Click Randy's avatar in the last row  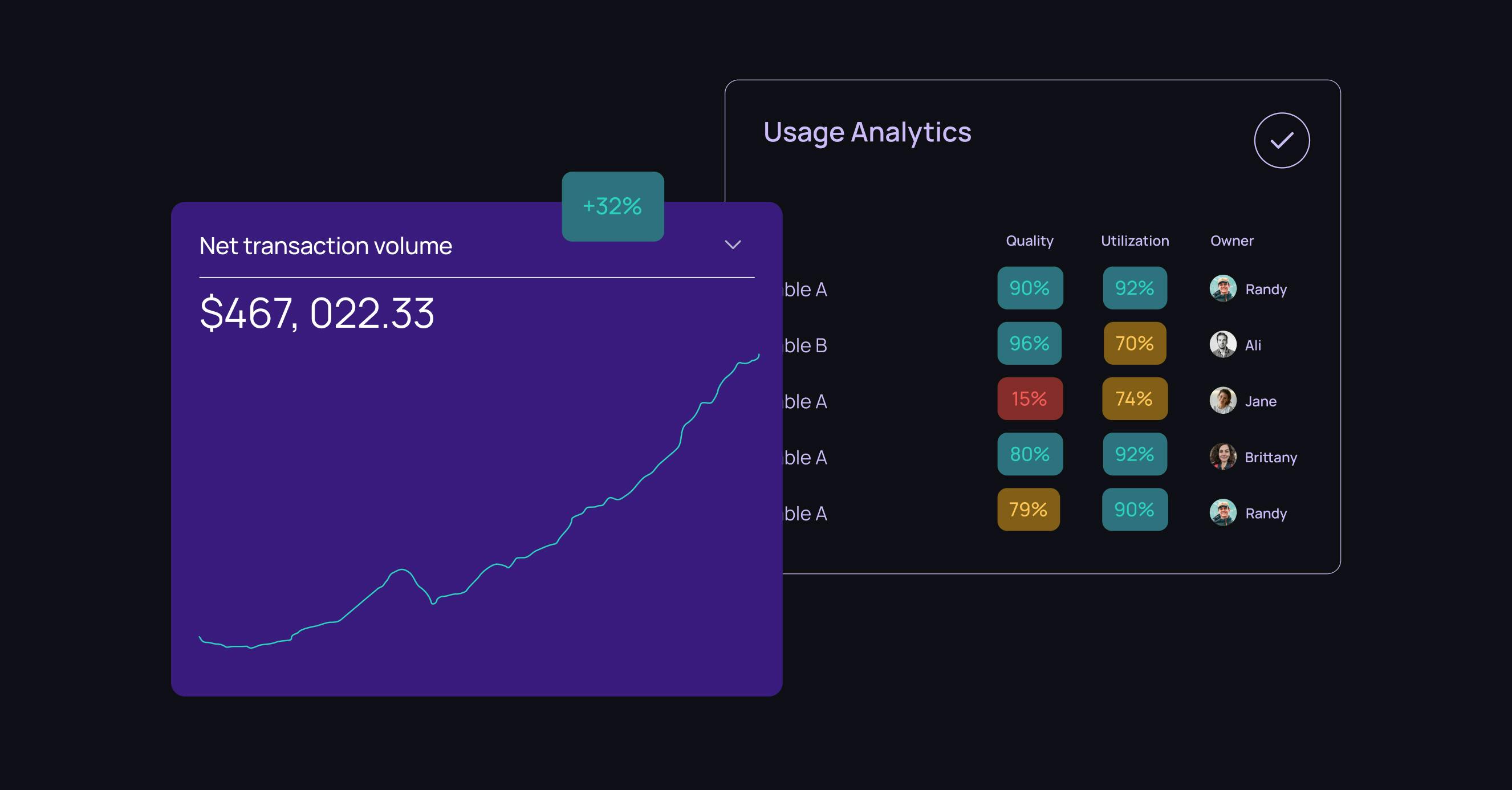coord(1222,512)
